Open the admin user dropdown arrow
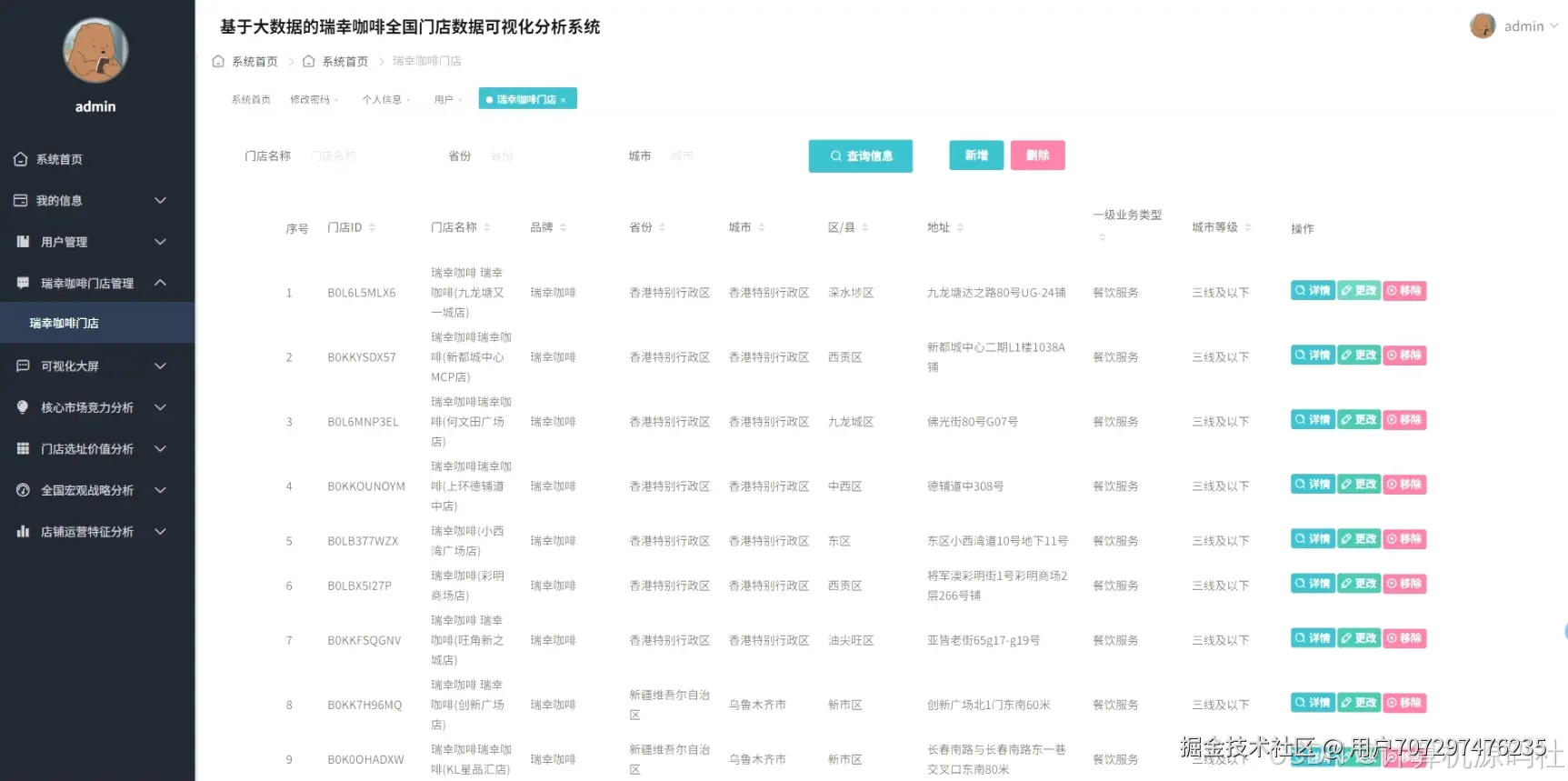 tap(1553, 26)
